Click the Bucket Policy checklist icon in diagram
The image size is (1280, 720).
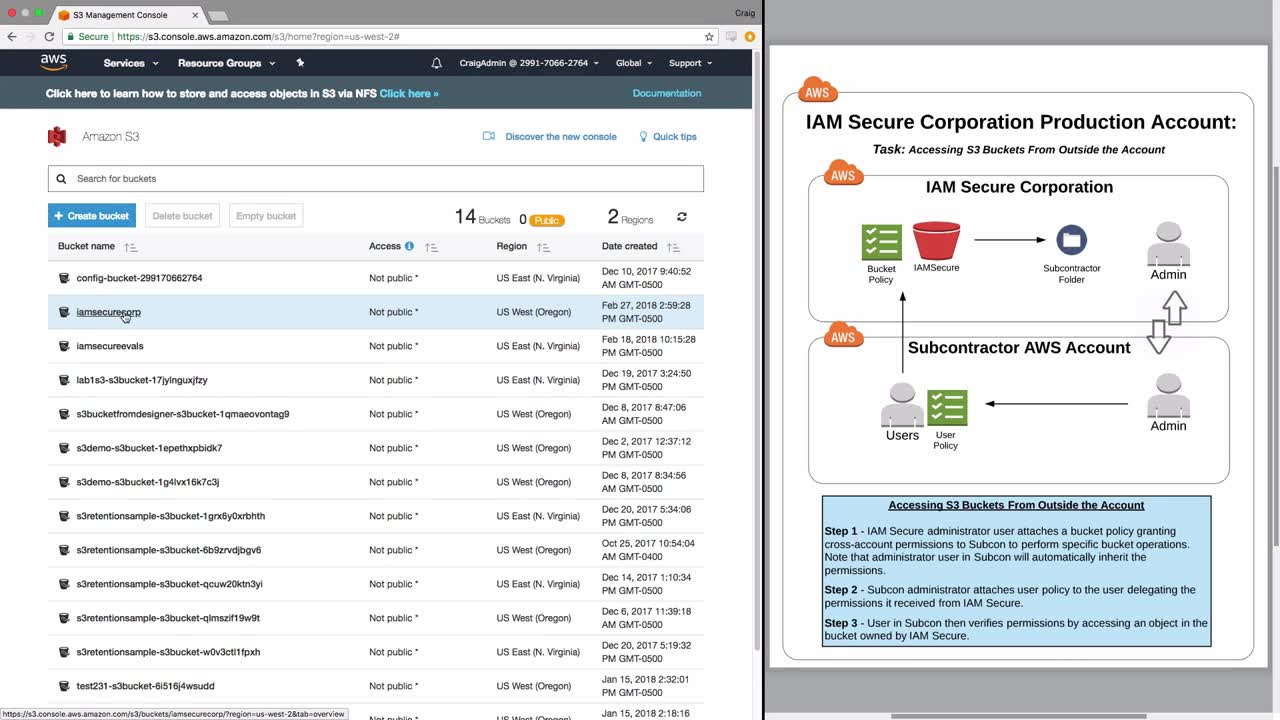[881, 243]
